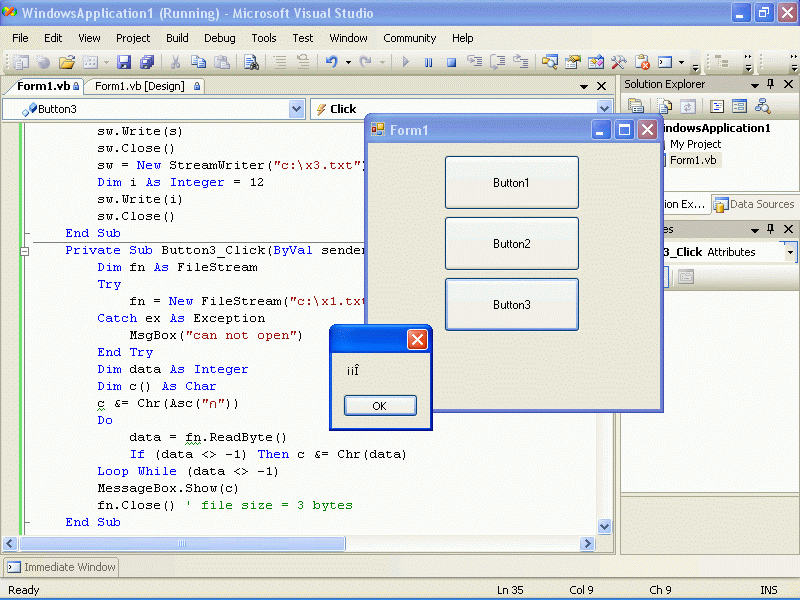
Task: Click the Paste clipboard icon
Action: [221, 62]
